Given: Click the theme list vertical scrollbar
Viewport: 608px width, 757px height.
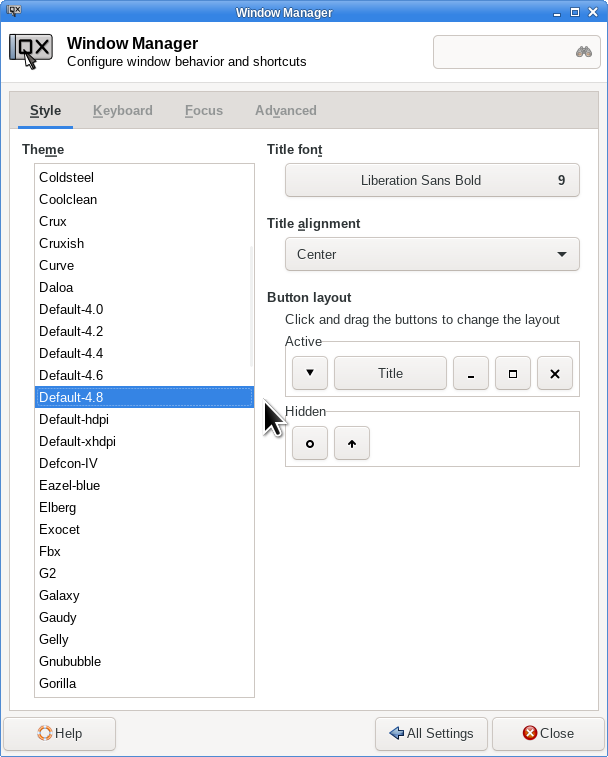Looking at the screenshot, I should 251,306.
